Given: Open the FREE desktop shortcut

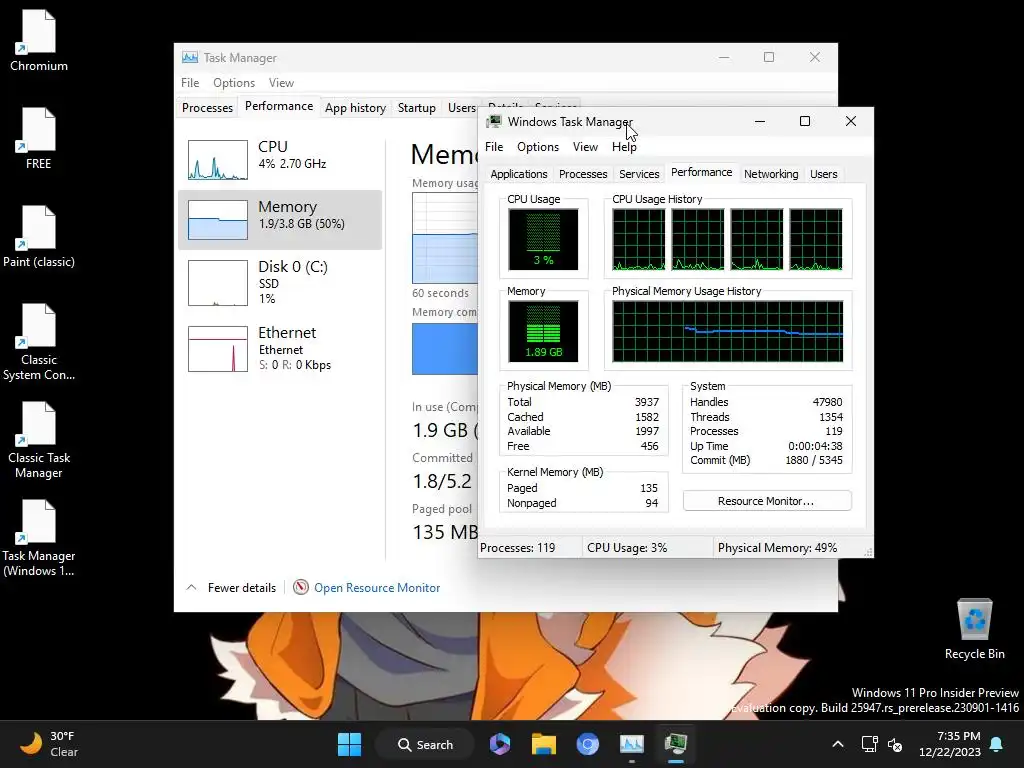Looking at the screenshot, I should [39, 138].
